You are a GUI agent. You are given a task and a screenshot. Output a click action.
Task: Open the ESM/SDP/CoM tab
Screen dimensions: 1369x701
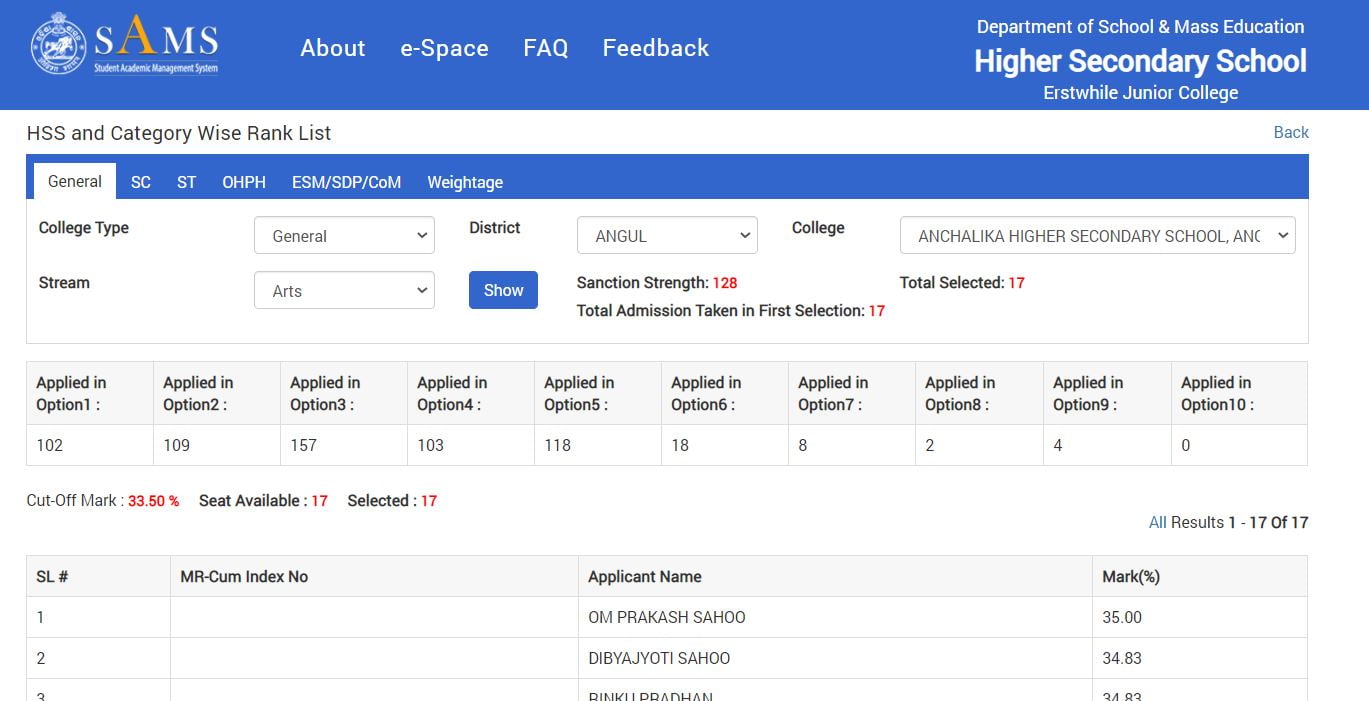346,182
